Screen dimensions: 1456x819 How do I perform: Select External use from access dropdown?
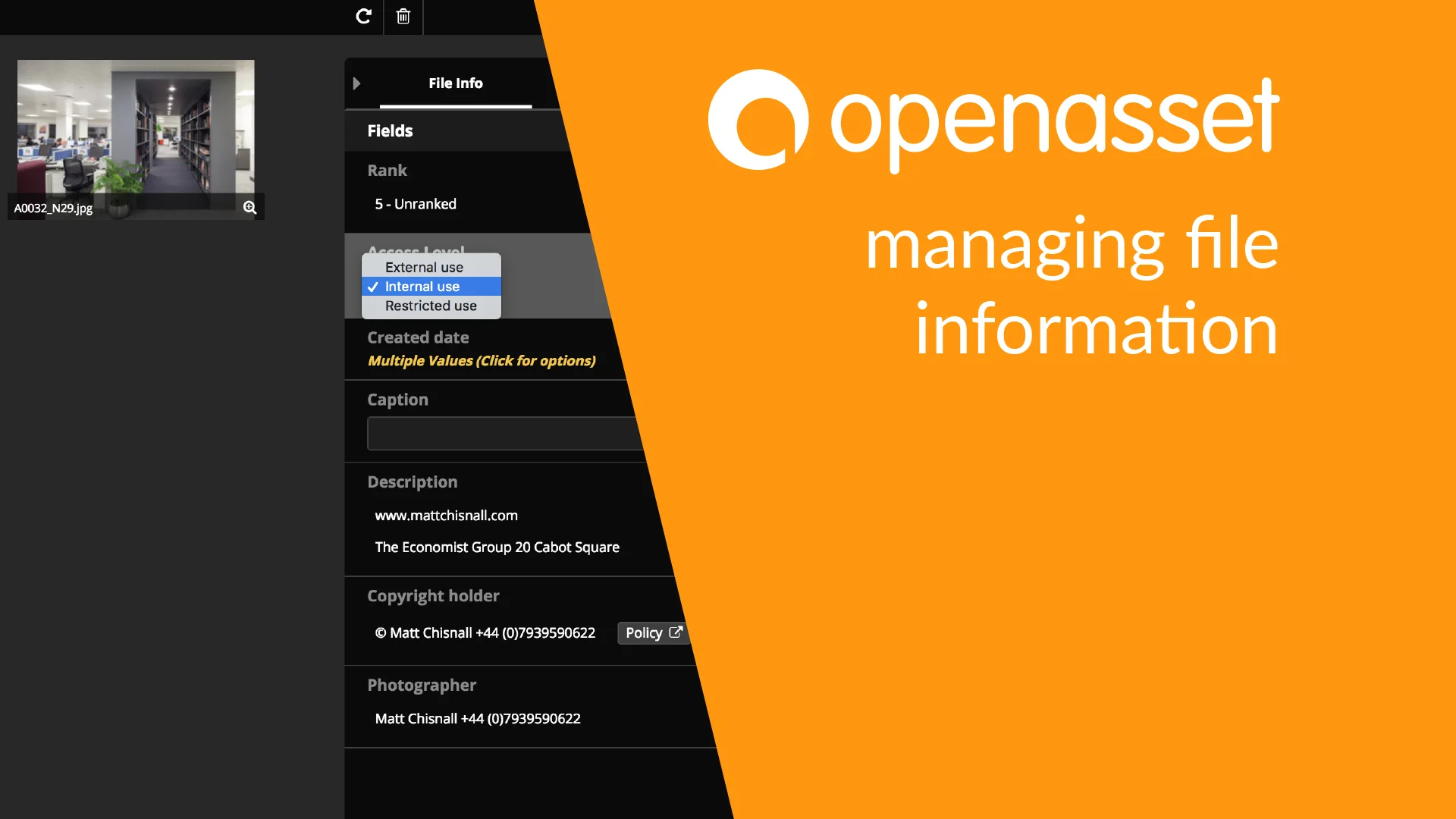pyautogui.click(x=424, y=267)
